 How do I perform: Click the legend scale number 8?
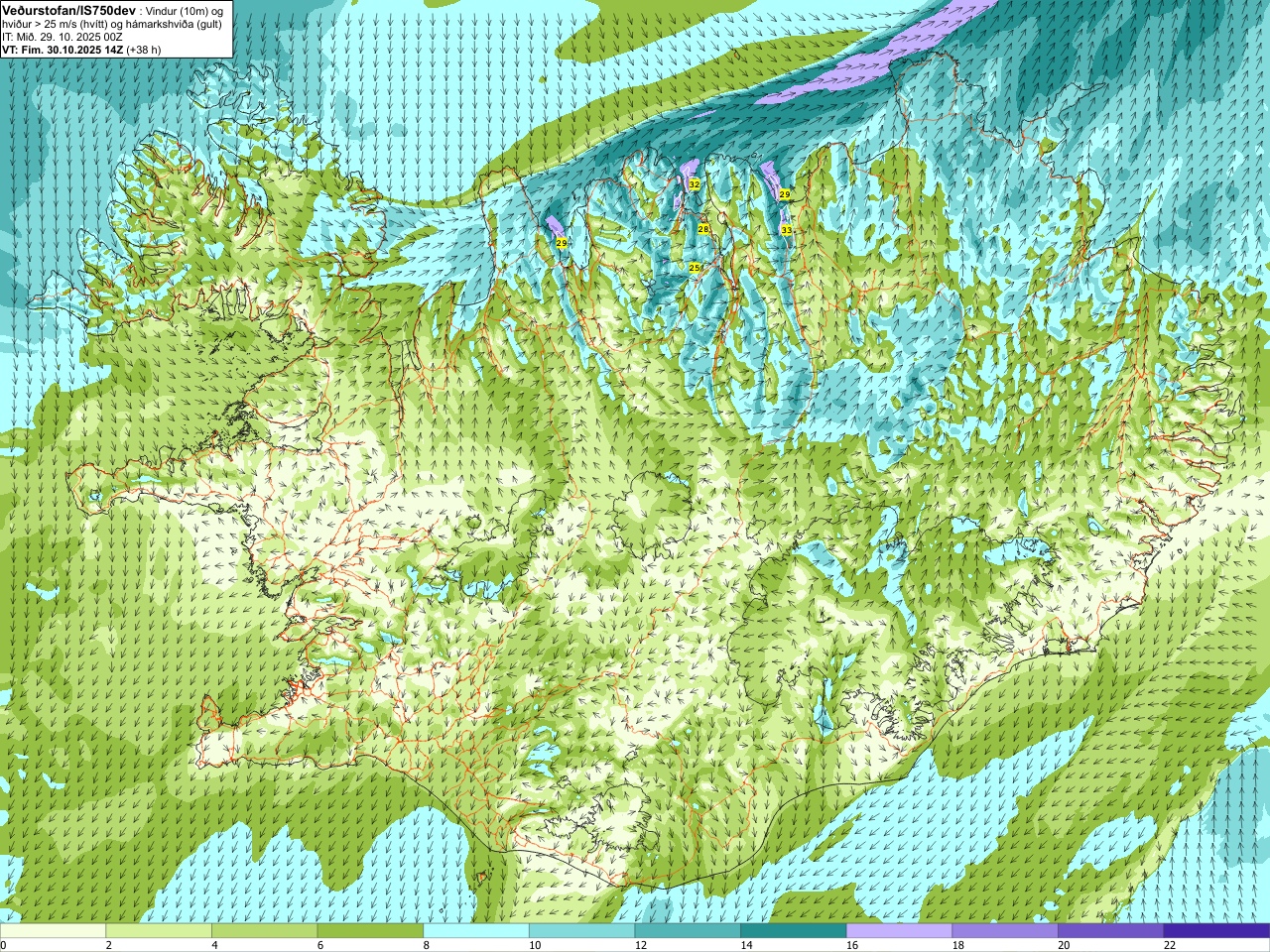tap(427, 945)
